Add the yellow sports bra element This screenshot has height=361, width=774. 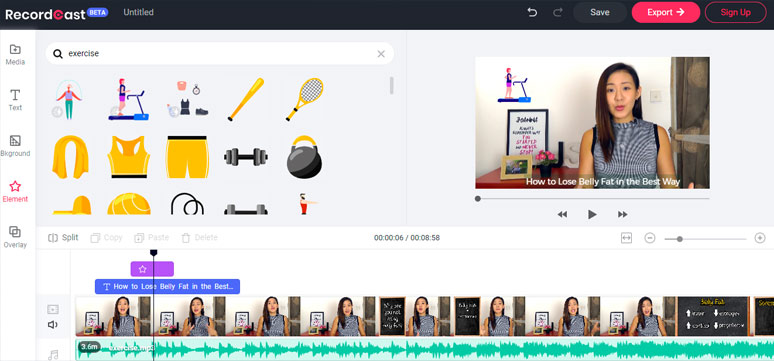click(x=128, y=157)
